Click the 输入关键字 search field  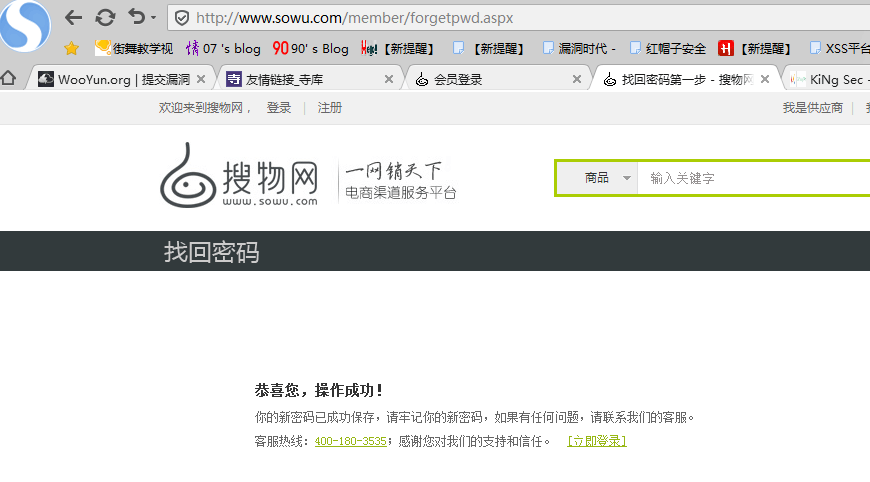tap(753, 178)
